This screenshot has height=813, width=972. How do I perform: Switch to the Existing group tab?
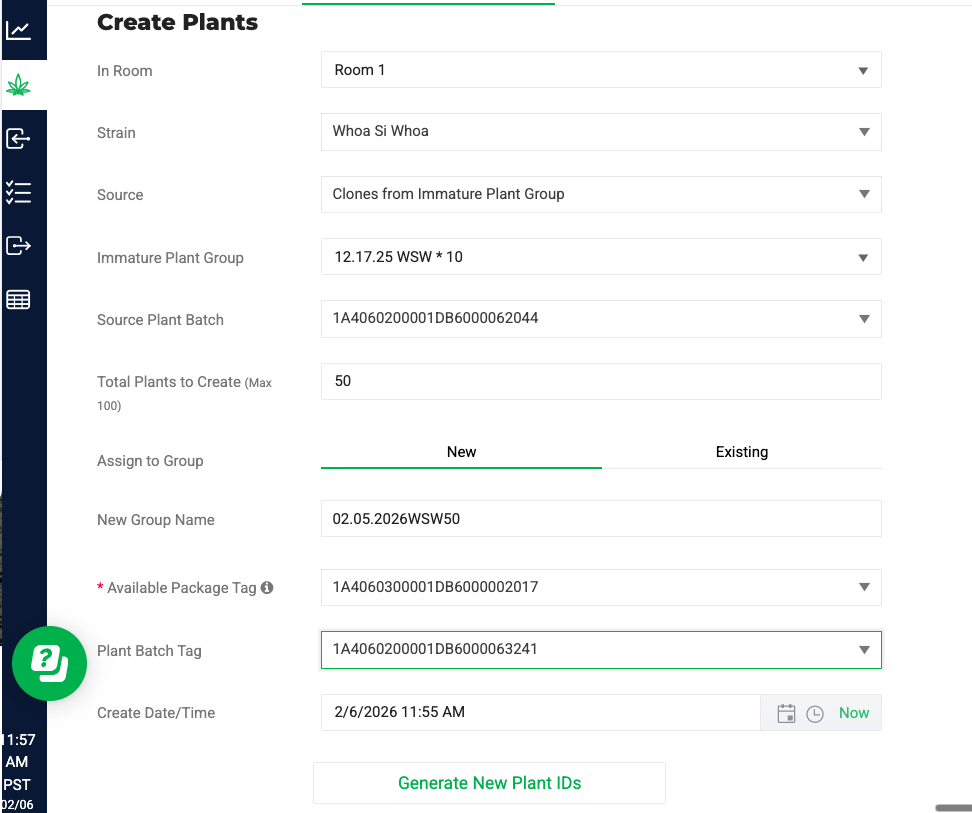coord(741,451)
